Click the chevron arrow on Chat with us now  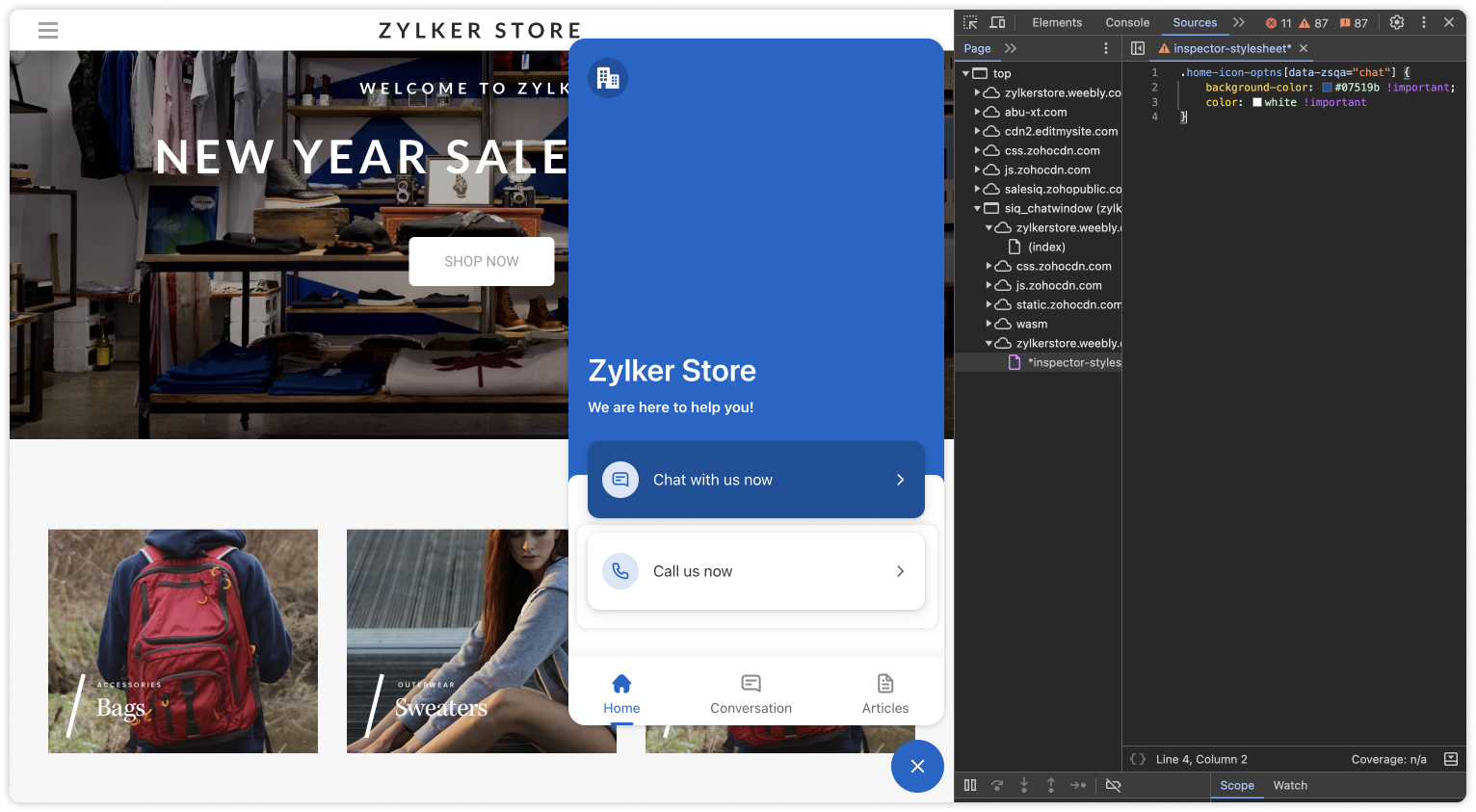point(900,480)
